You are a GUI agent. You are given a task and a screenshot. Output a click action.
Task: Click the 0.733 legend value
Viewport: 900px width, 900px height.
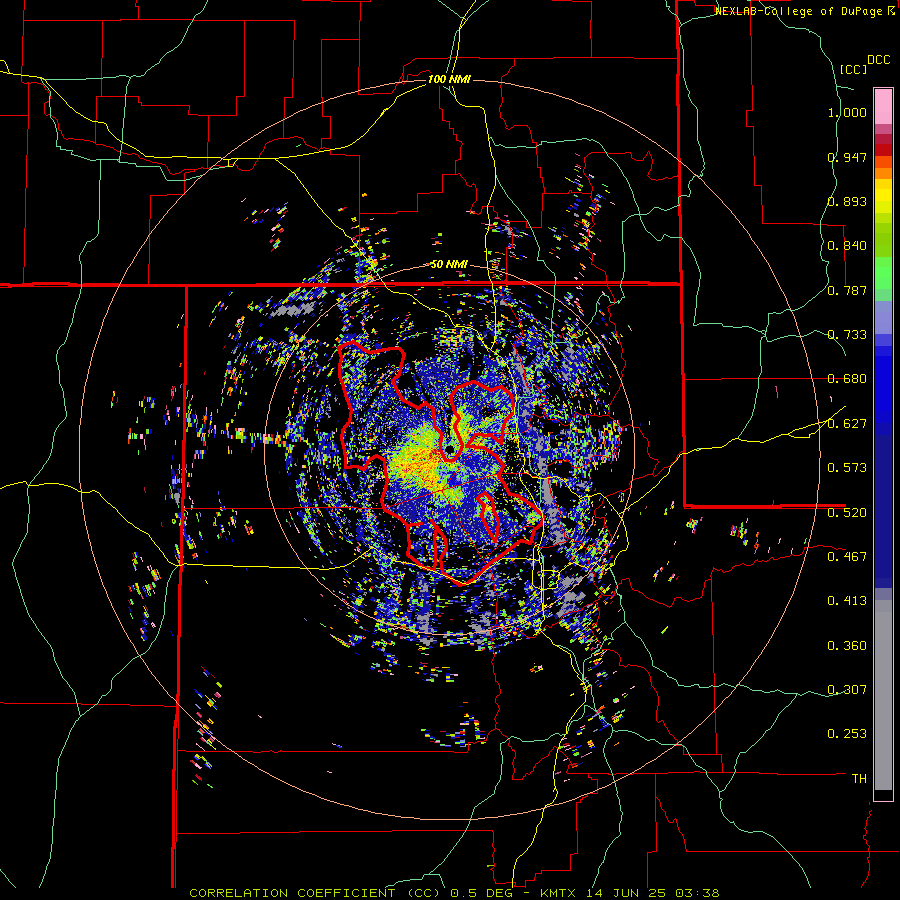coord(847,335)
